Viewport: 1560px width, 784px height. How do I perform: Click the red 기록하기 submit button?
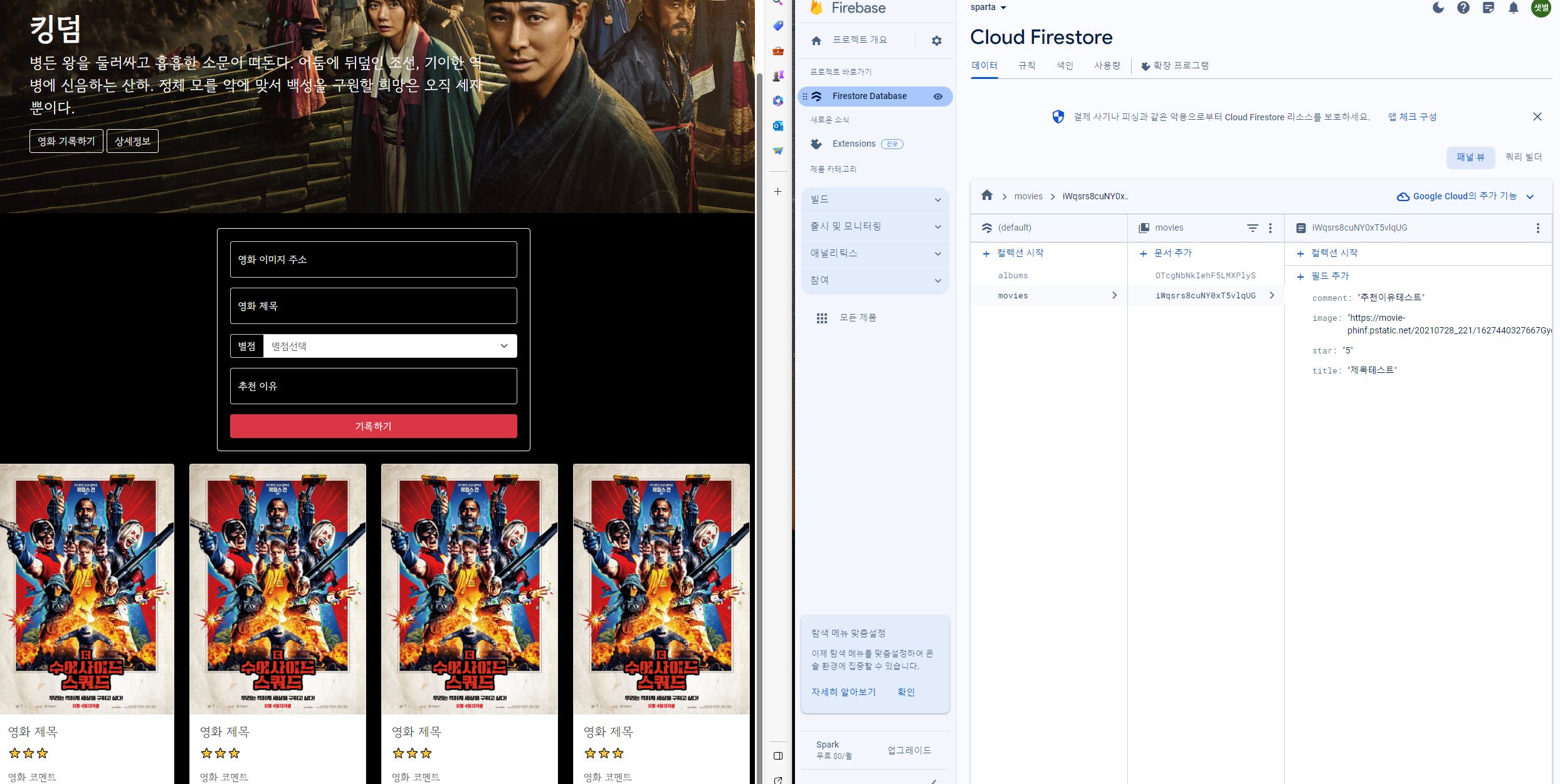point(374,426)
